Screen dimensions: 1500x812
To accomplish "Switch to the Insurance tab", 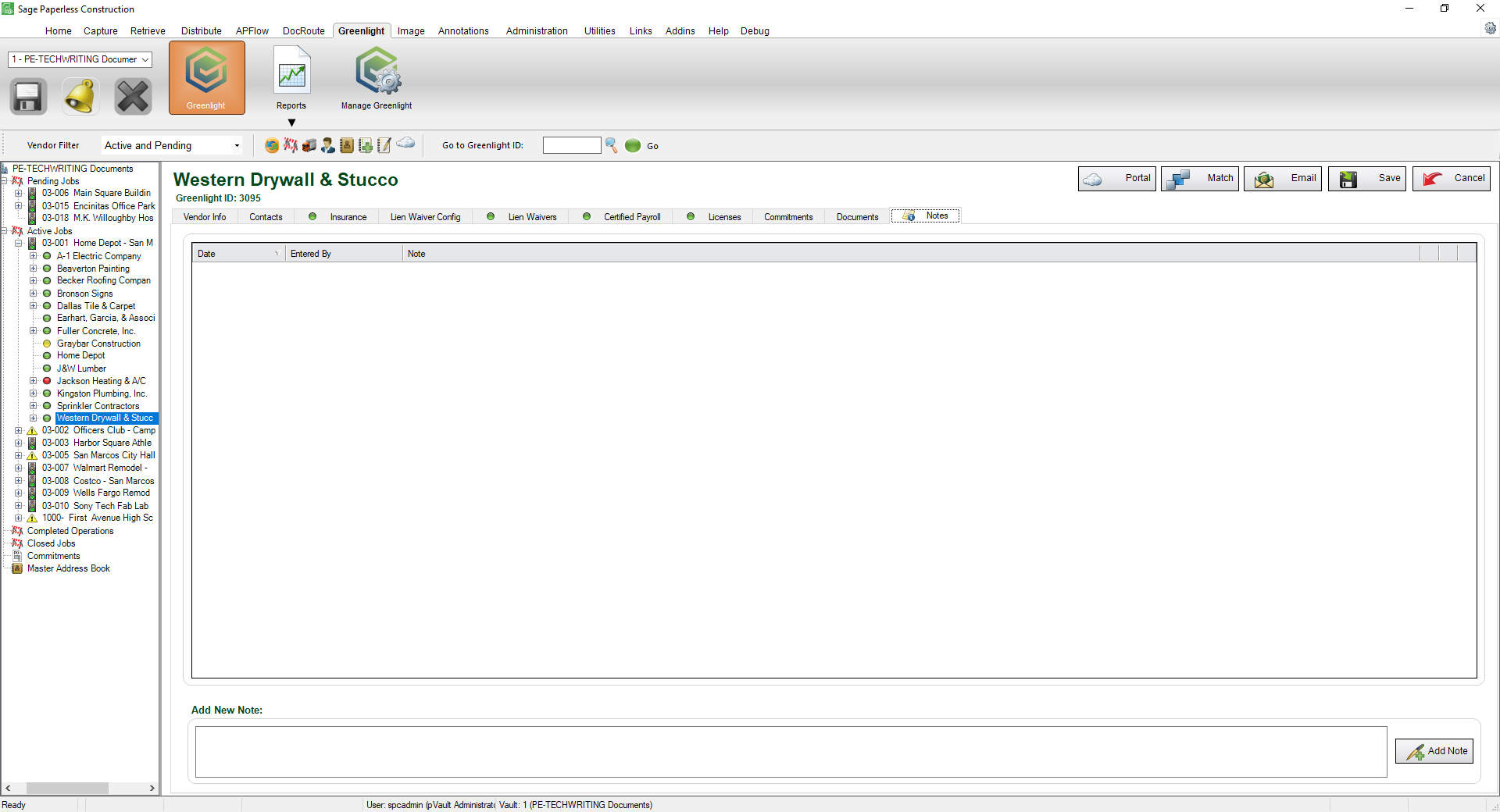I will pos(337,217).
